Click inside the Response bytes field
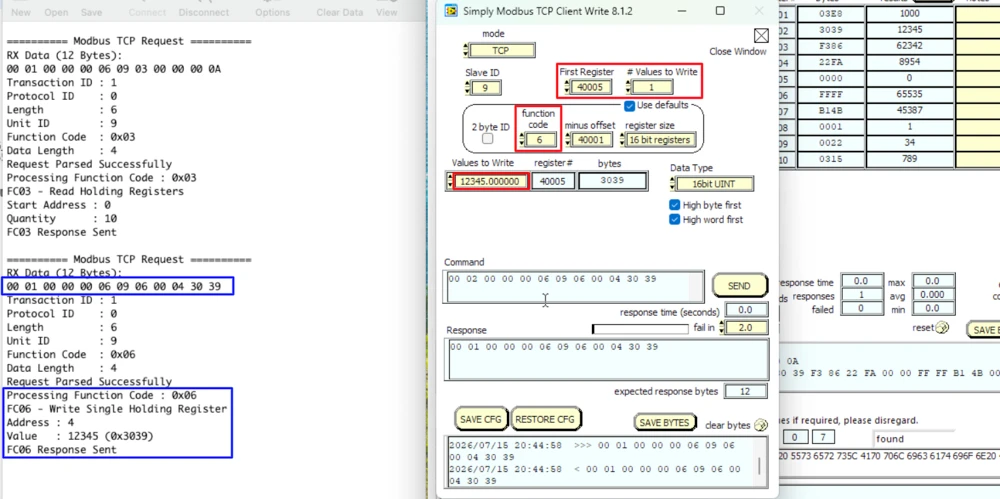Screen dimensions: 1000x499 point(609,361)
